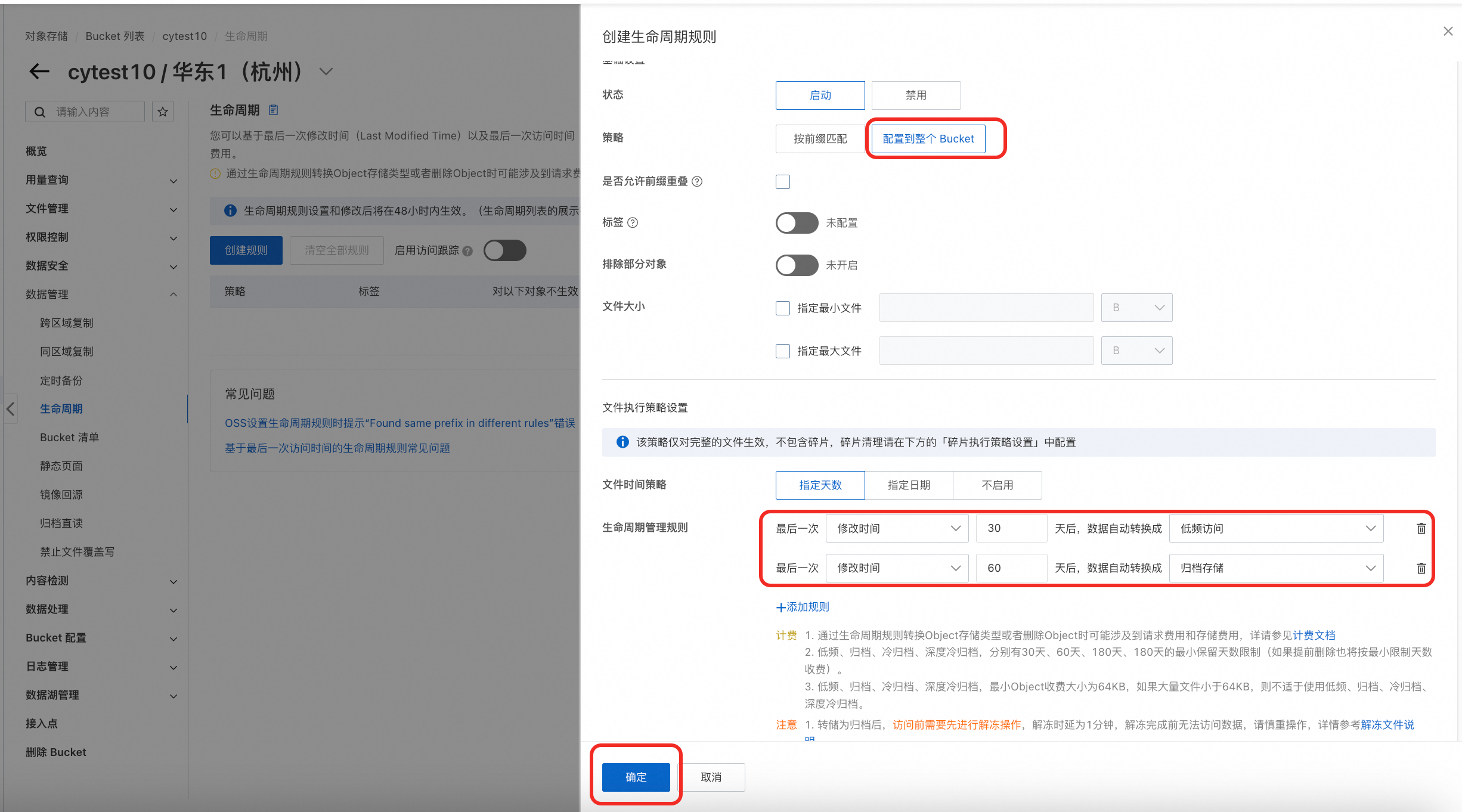Screen dimensions: 1462x812
Task: Click 清空全部规则 button
Action: pyautogui.click(x=336, y=250)
